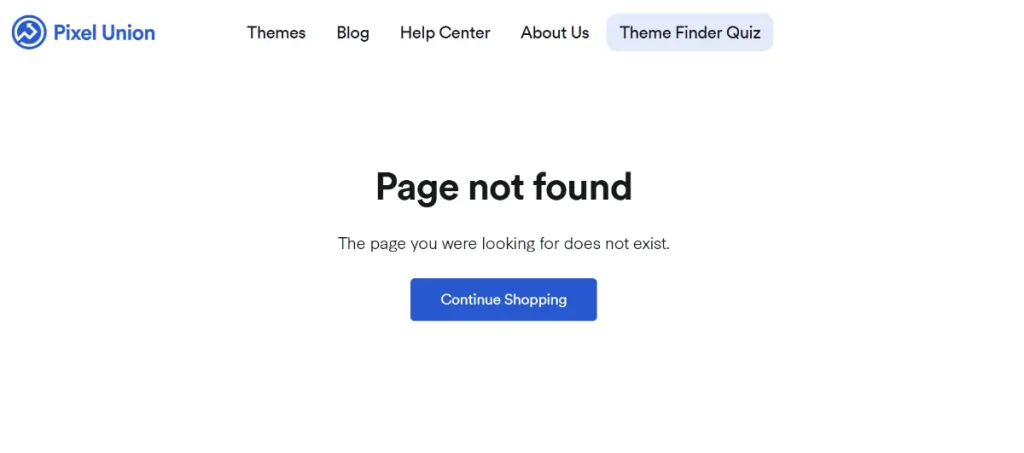The image size is (1024, 453).
Task: Click the Pixel Union brand name text
Action: coord(104,33)
